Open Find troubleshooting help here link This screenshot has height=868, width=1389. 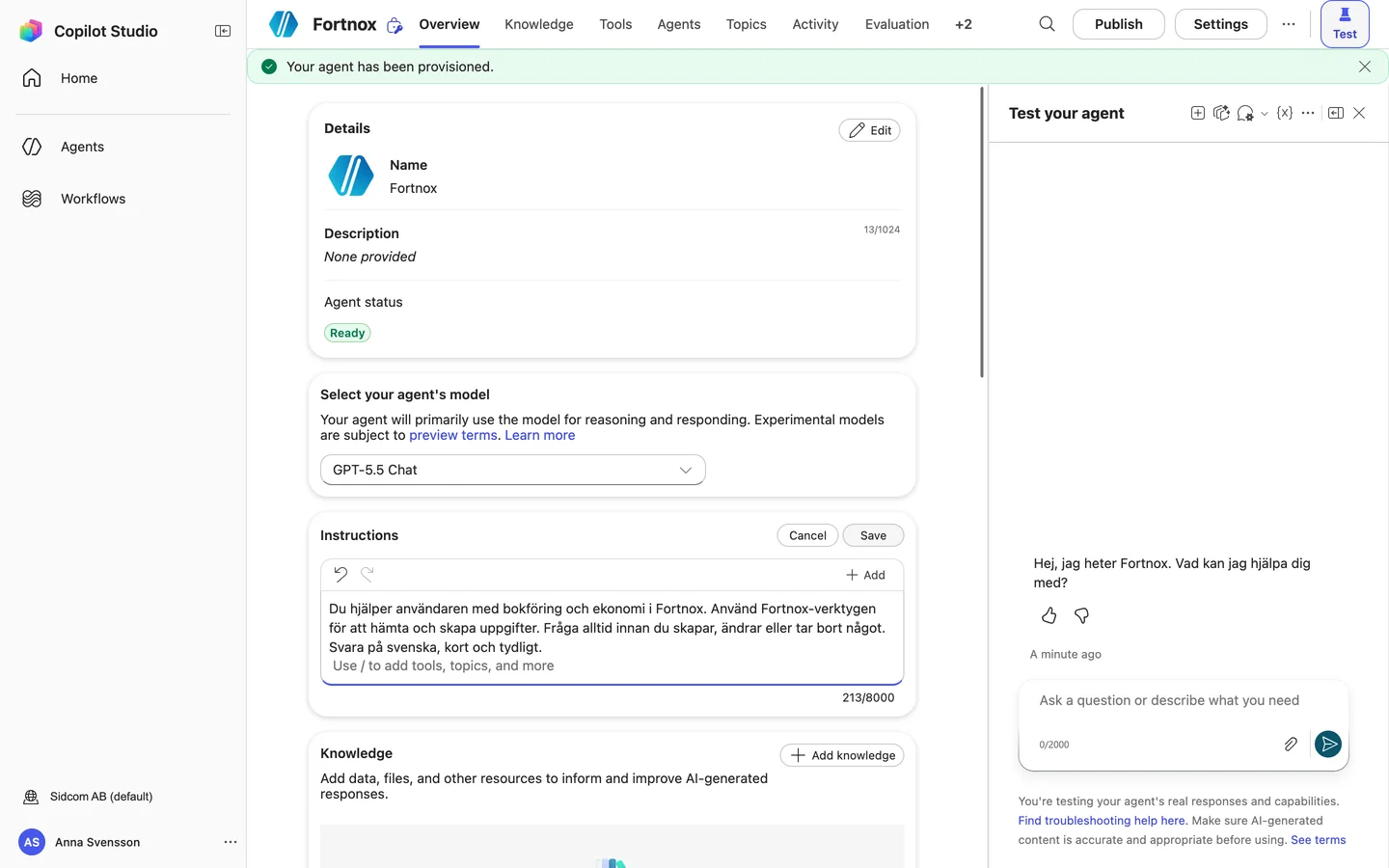(1103, 821)
